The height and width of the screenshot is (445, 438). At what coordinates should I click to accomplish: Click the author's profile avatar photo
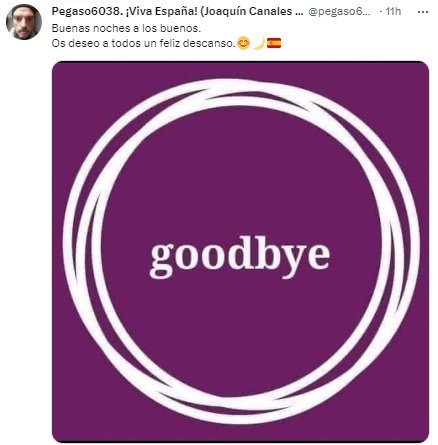click(24, 22)
